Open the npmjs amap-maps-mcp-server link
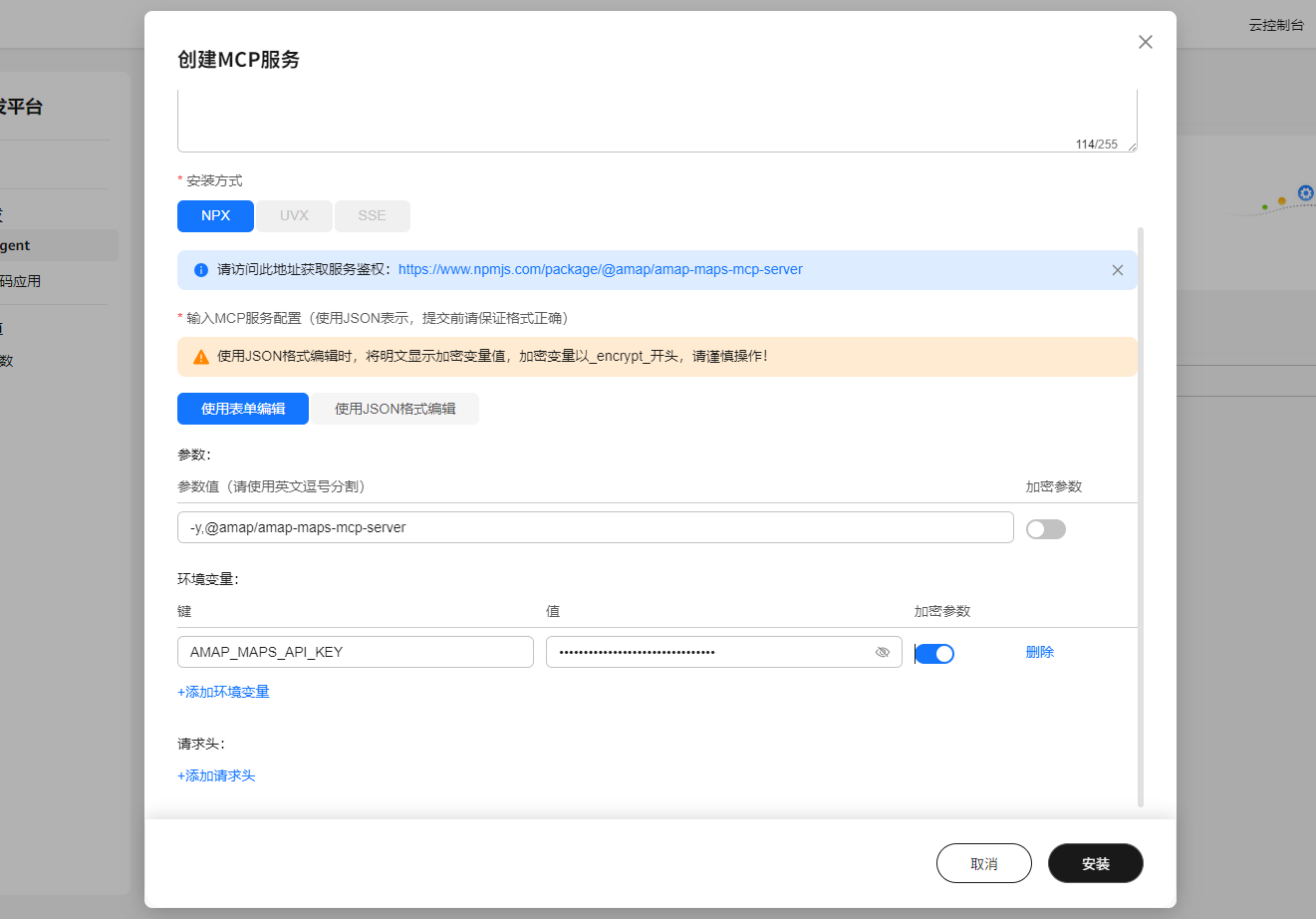This screenshot has width=1316, height=919. point(599,269)
